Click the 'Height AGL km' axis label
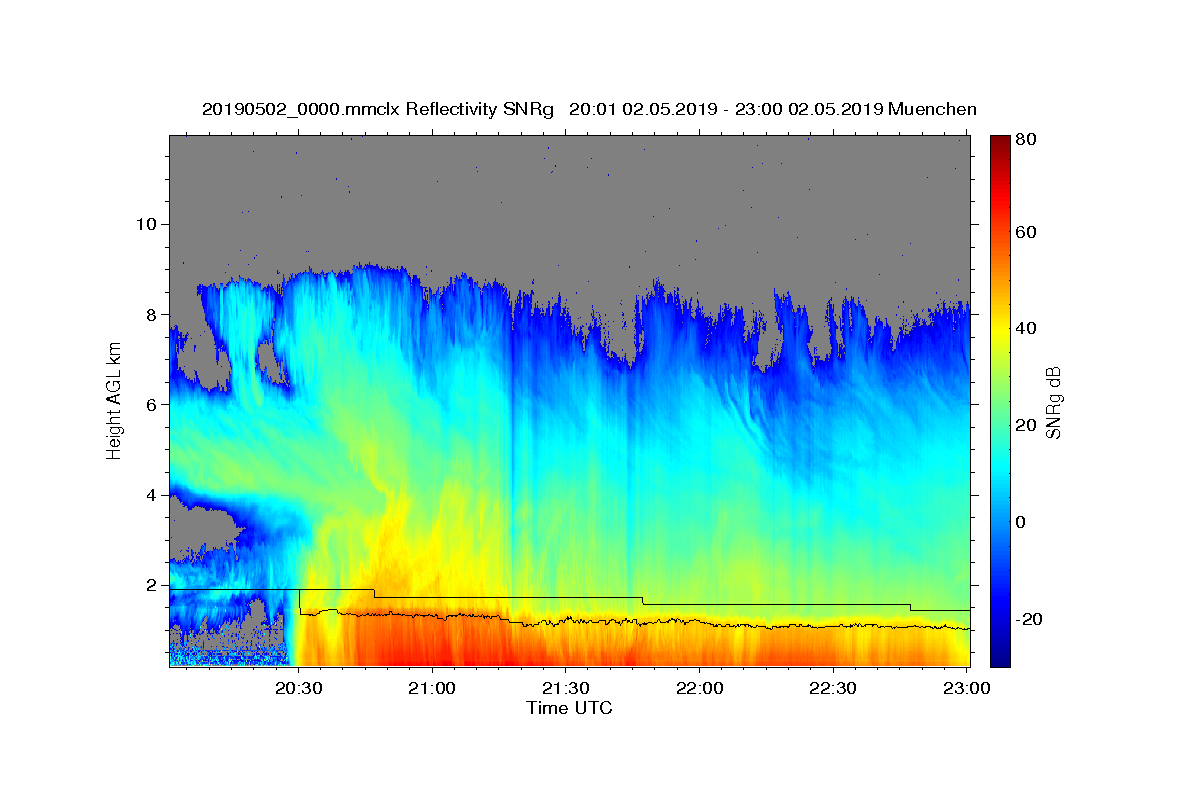Image resolution: width=1200 pixels, height=800 pixels. pyautogui.click(x=115, y=401)
